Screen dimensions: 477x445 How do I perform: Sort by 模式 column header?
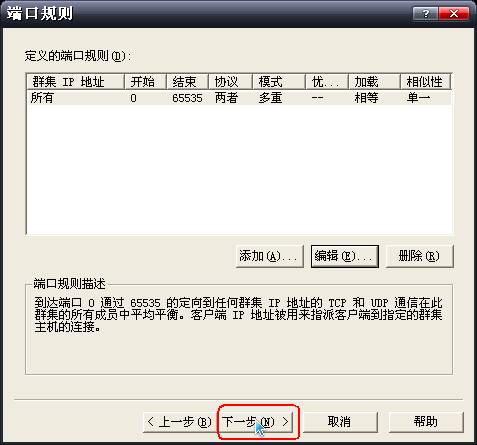279,82
